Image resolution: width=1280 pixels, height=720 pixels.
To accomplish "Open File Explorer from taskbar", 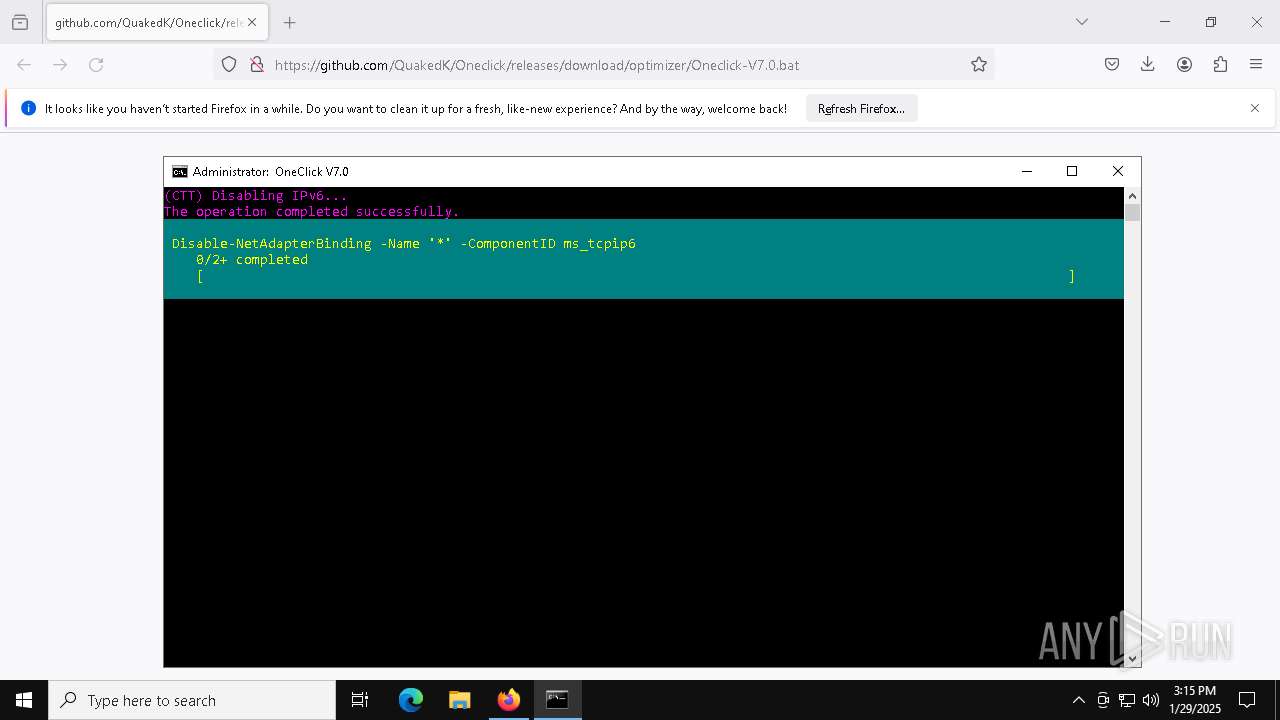I will [x=460, y=700].
